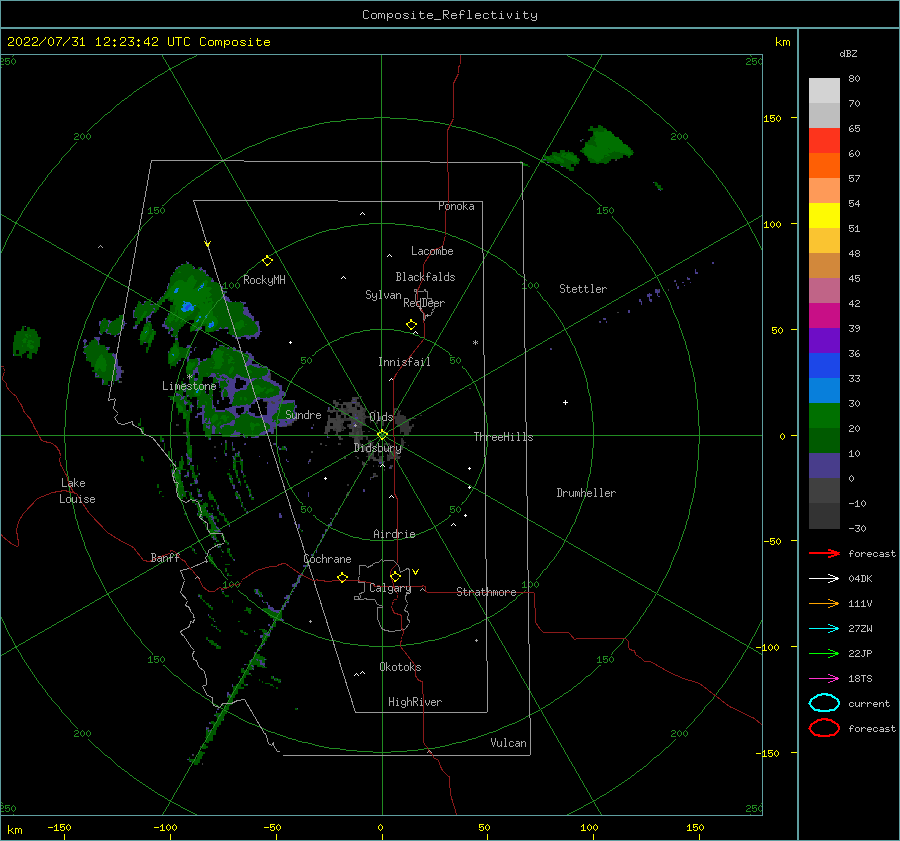Click the Calgary city label
This screenshot has height=841, width=900.
[x=390, y=588]
